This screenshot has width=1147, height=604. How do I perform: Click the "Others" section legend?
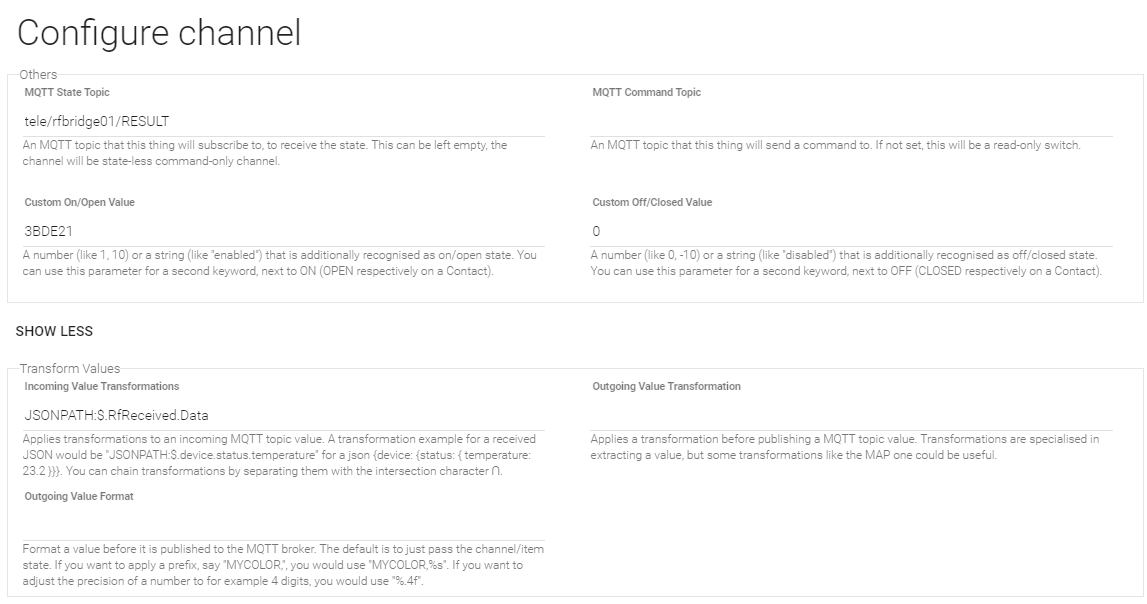point(38,74)
